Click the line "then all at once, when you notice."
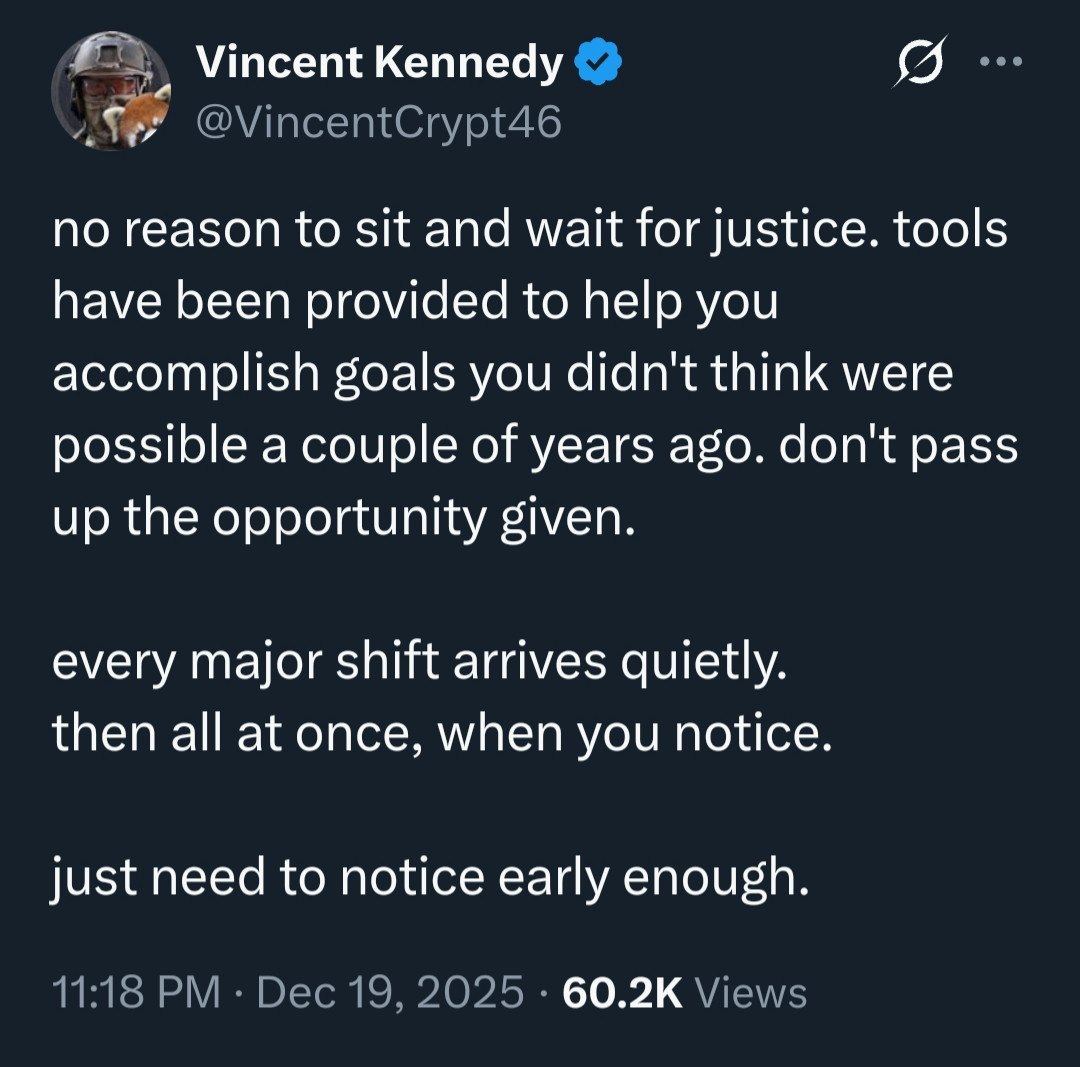This screenshot has width=1080, height=1067. click(441, 734)
